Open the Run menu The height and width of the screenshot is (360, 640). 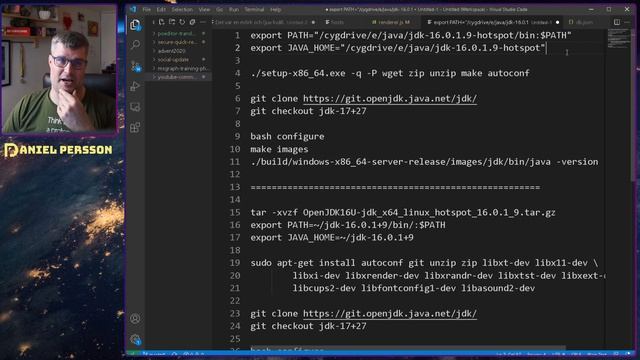tap(234, 9)
